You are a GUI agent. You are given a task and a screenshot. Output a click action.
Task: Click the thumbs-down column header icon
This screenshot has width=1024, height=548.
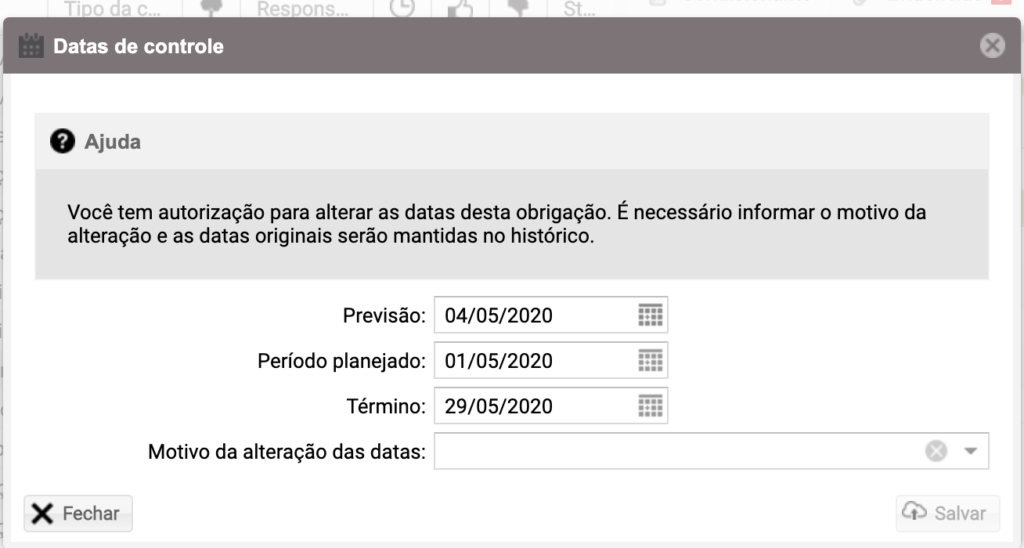[518, 8]
